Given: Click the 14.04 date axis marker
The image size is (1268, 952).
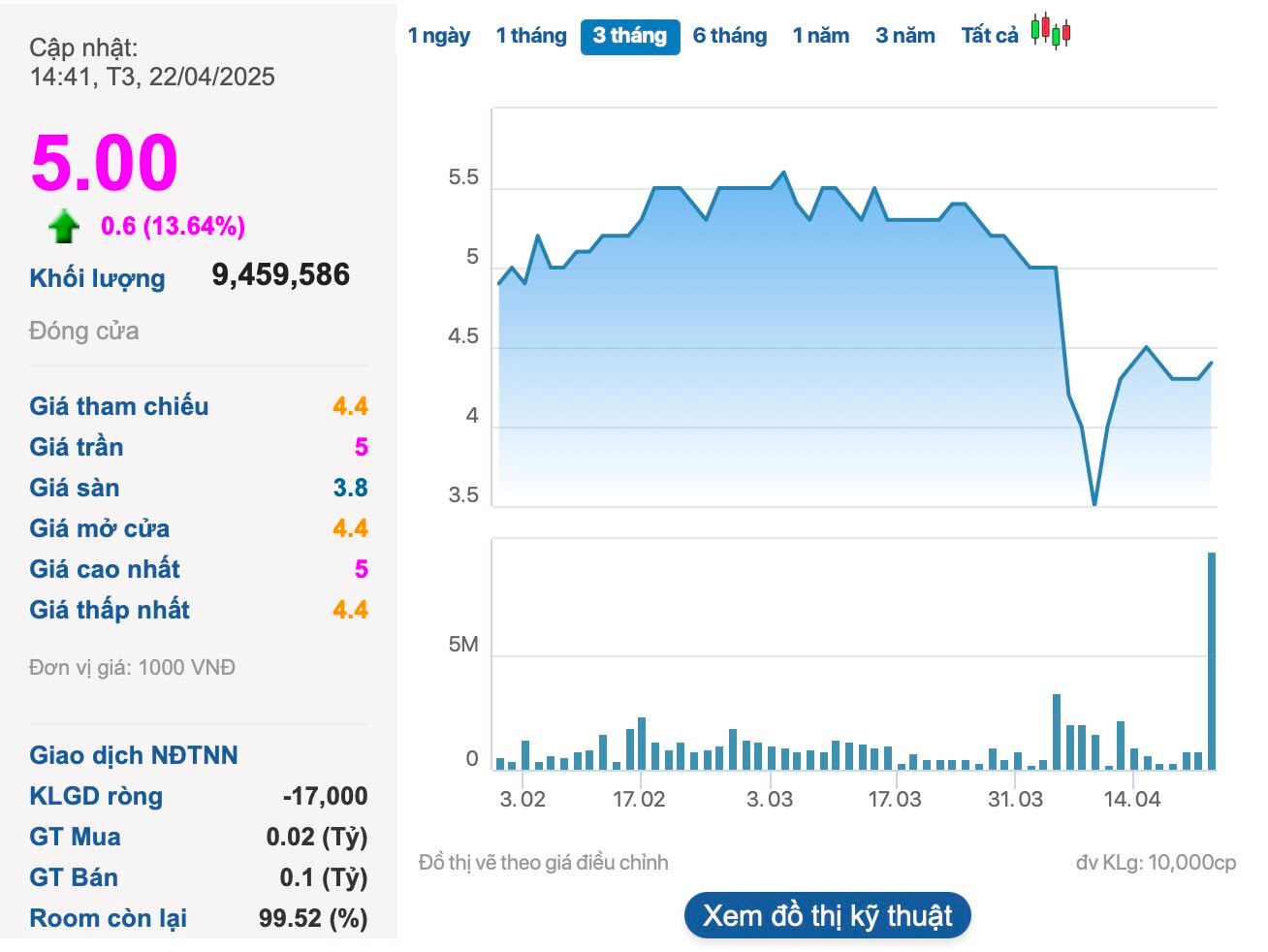Looking at the screenshot, I should click(x=1132, y=800).
